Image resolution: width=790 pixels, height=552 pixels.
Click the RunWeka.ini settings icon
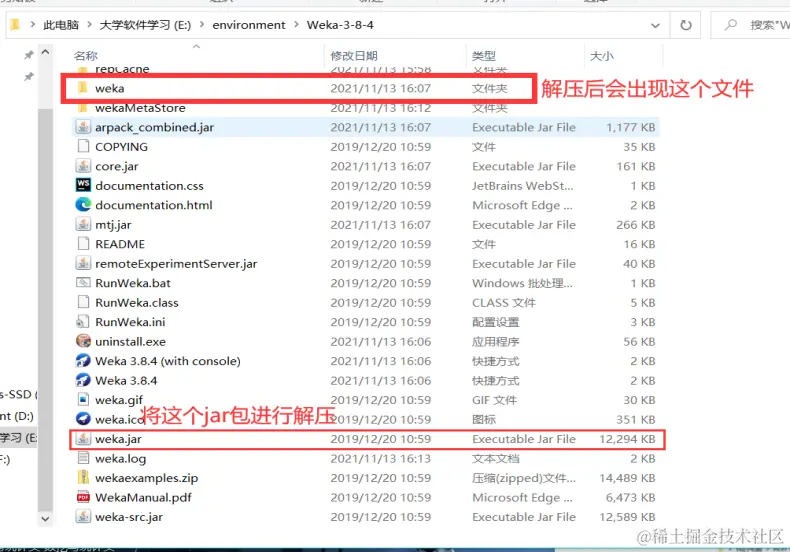point(83,322)
